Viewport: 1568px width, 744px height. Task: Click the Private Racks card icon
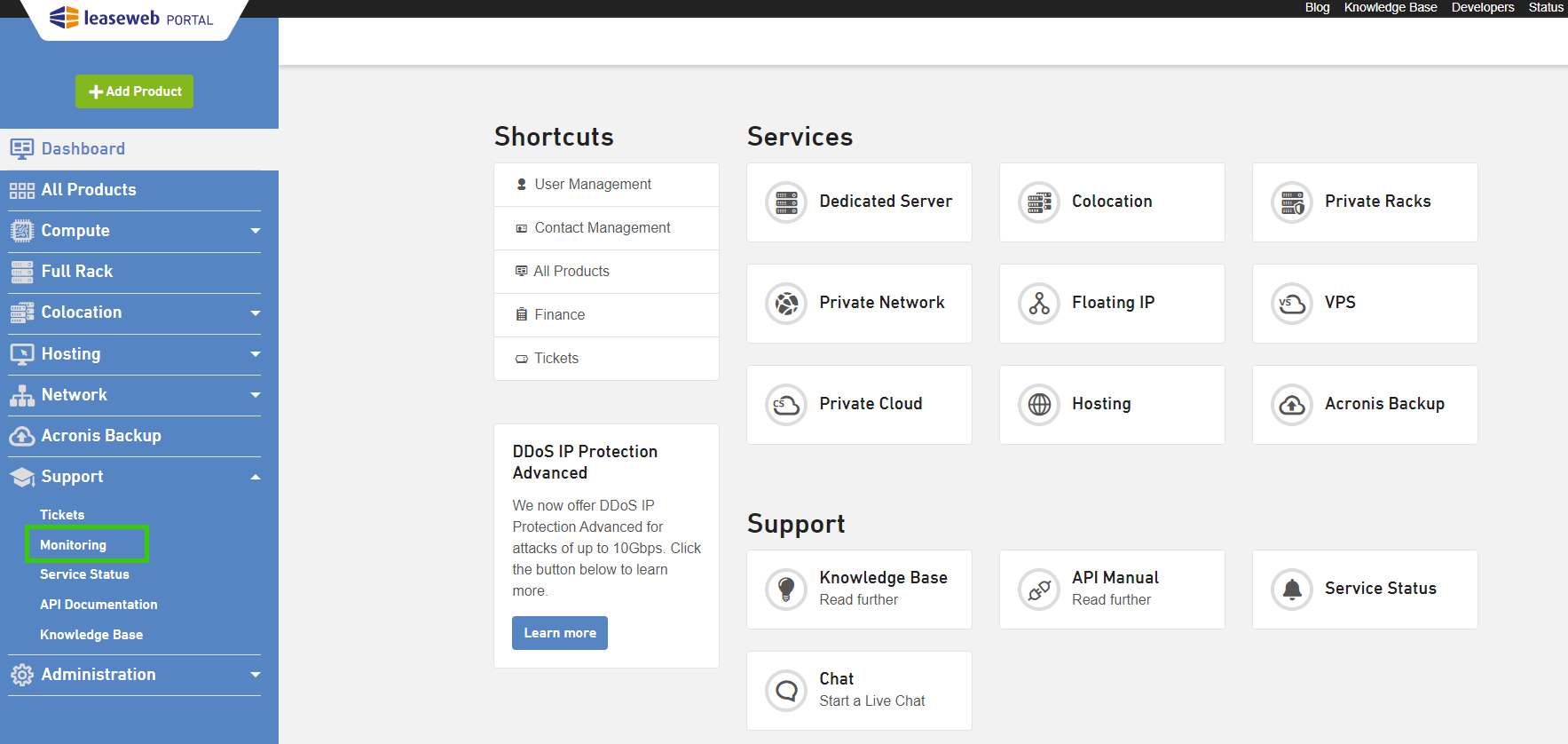click(1292, 202)
